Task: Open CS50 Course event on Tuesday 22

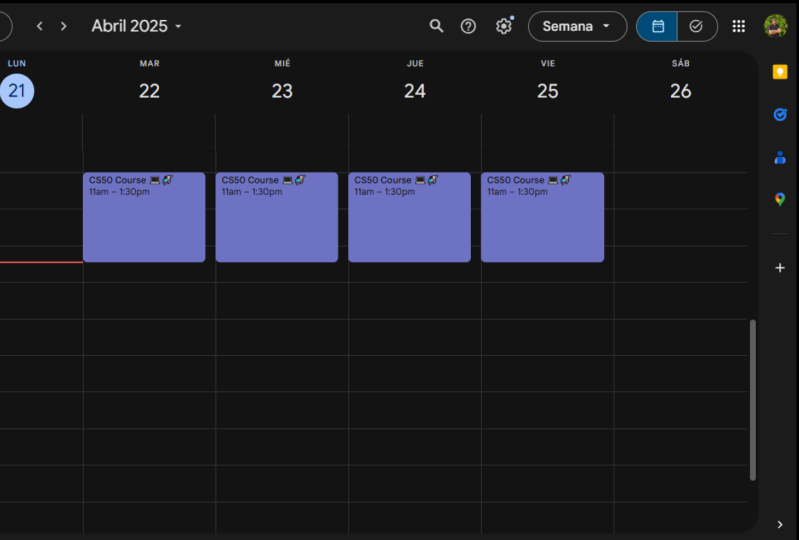Action: [x=144, y=218]
